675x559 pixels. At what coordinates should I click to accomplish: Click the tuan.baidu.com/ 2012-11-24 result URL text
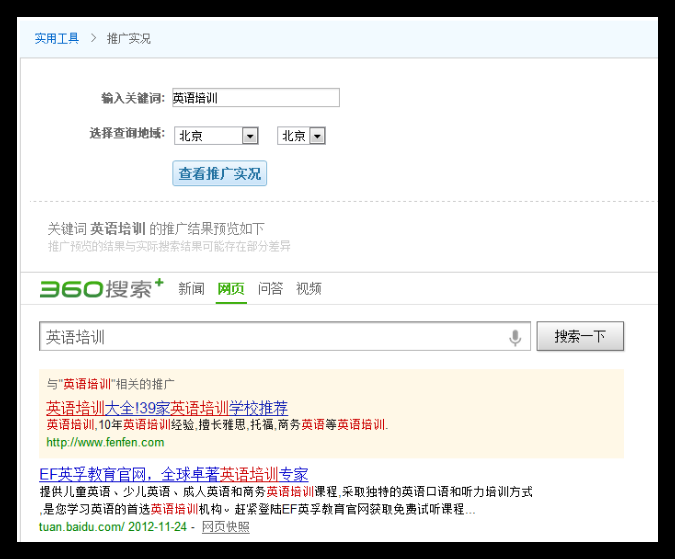pos(113,527)
